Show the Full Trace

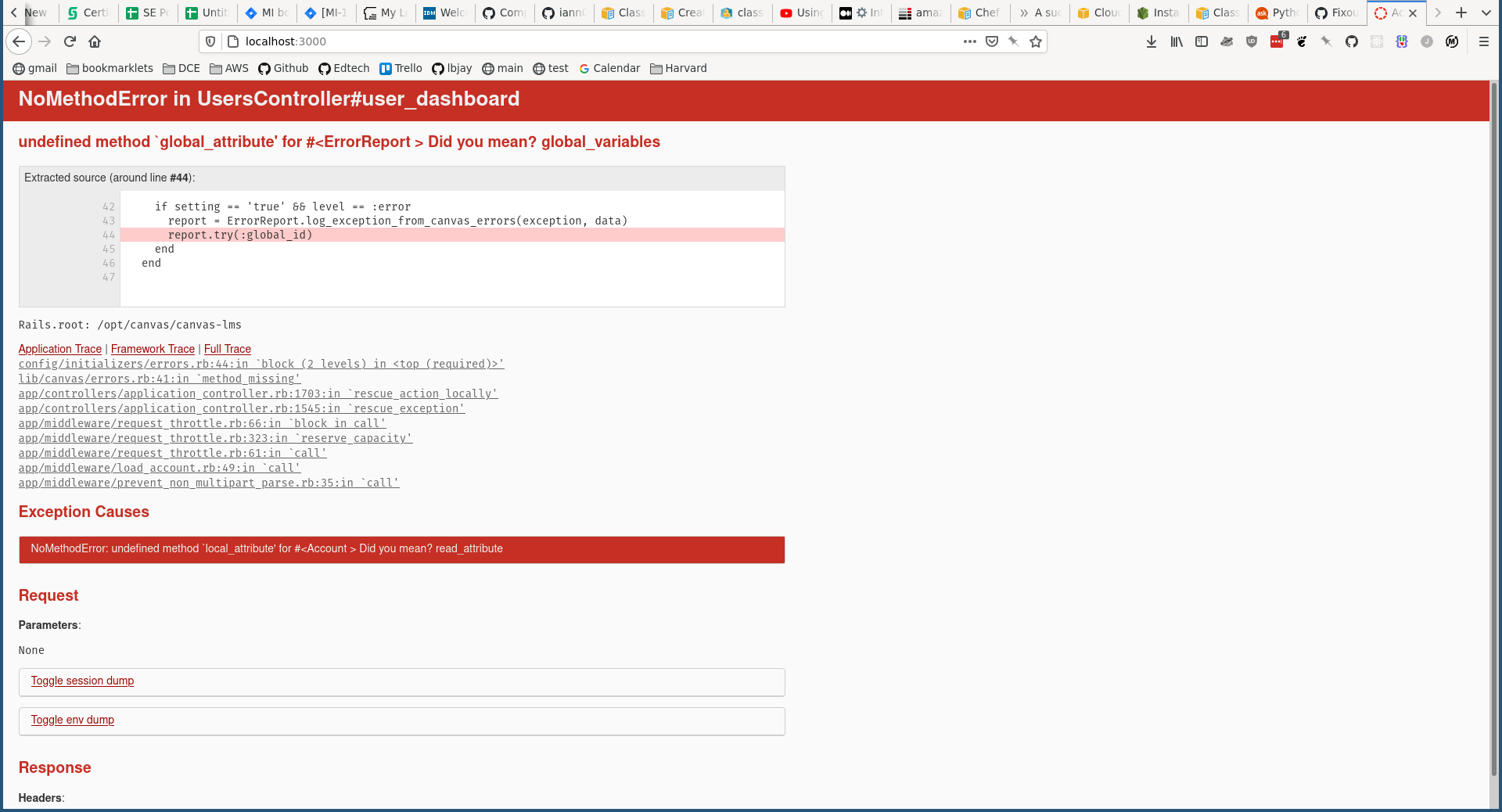(228, 349)
